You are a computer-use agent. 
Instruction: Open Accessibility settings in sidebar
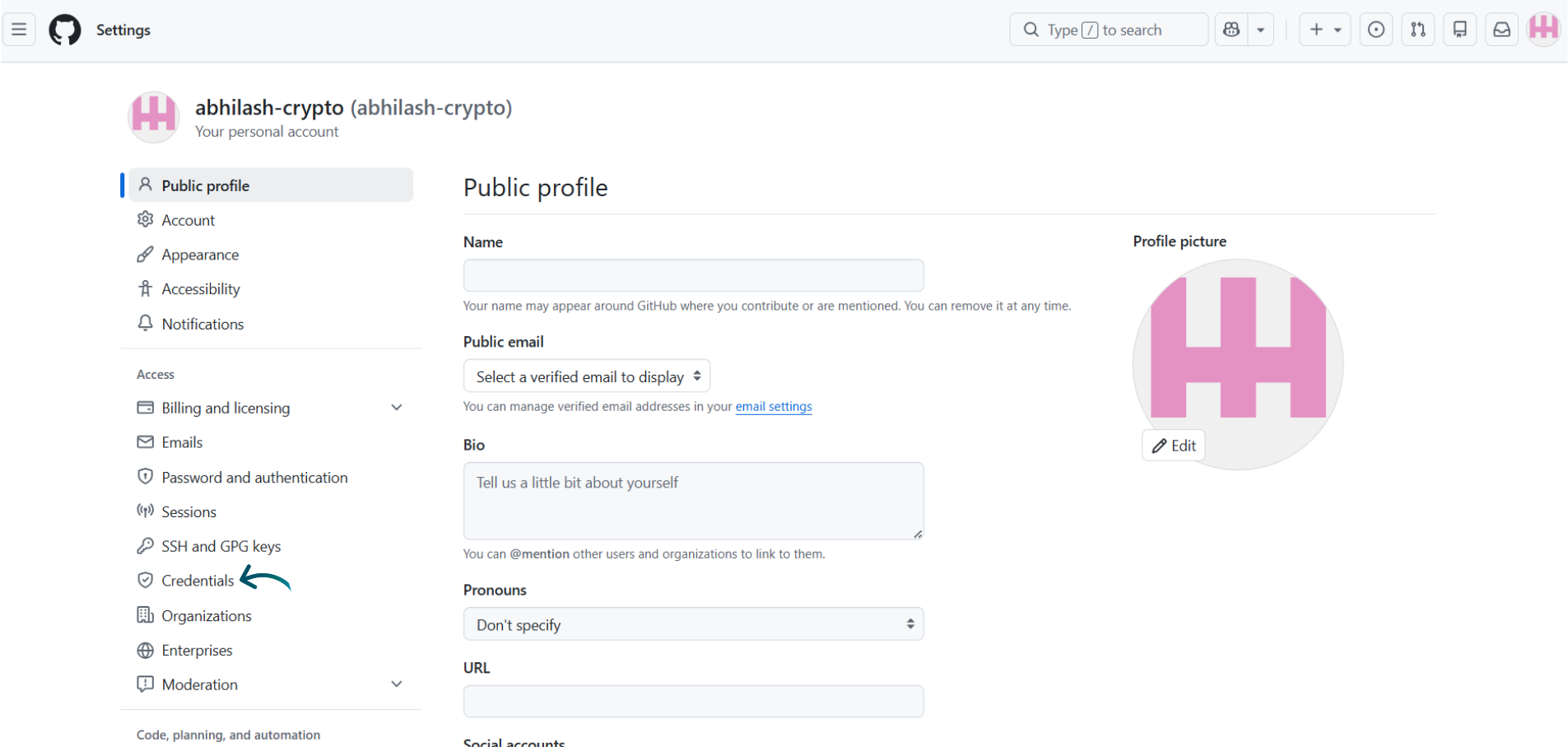(201, 289)
